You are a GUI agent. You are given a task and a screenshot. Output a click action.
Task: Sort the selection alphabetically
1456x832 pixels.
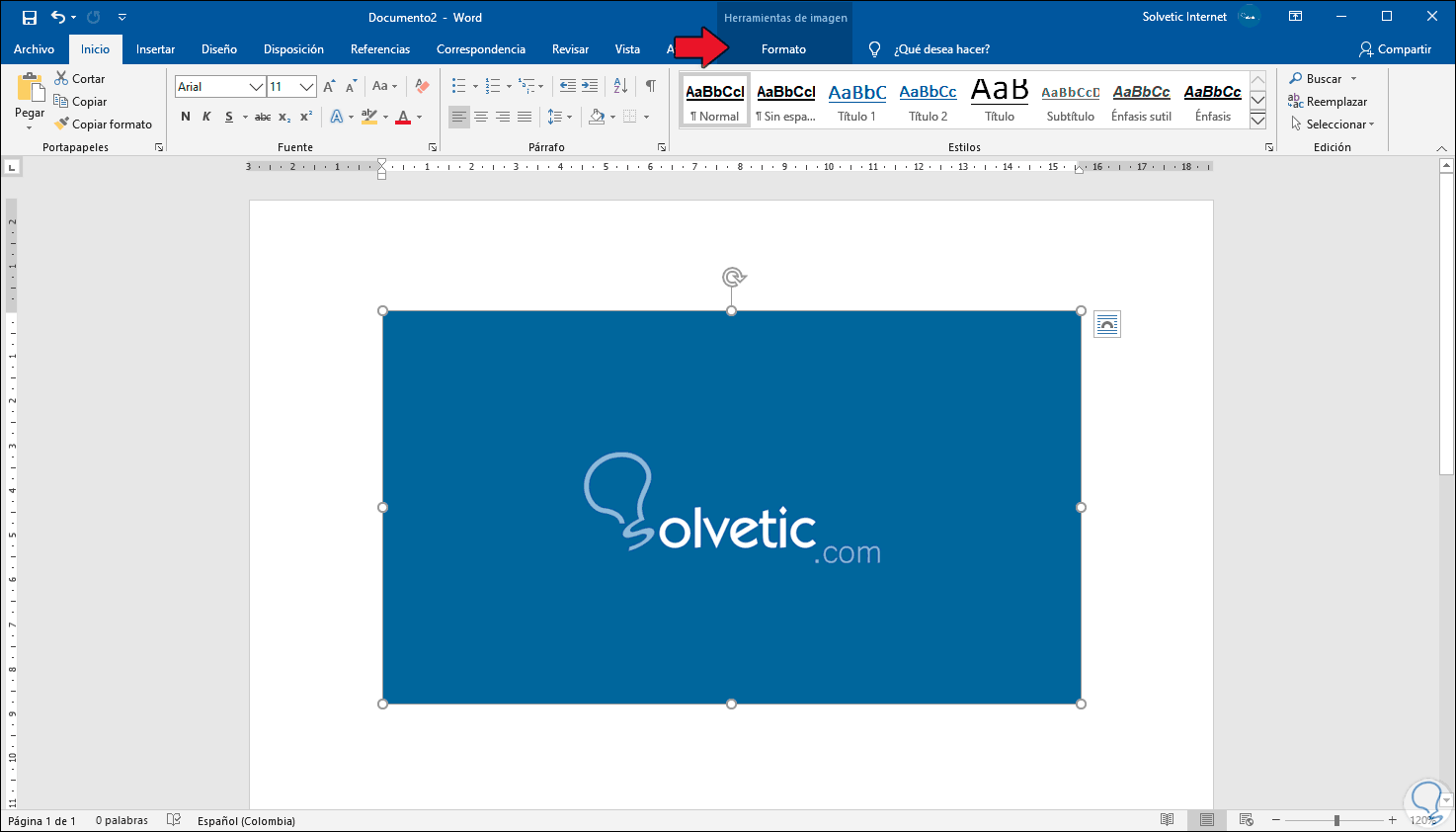click(x=620, y=86)
